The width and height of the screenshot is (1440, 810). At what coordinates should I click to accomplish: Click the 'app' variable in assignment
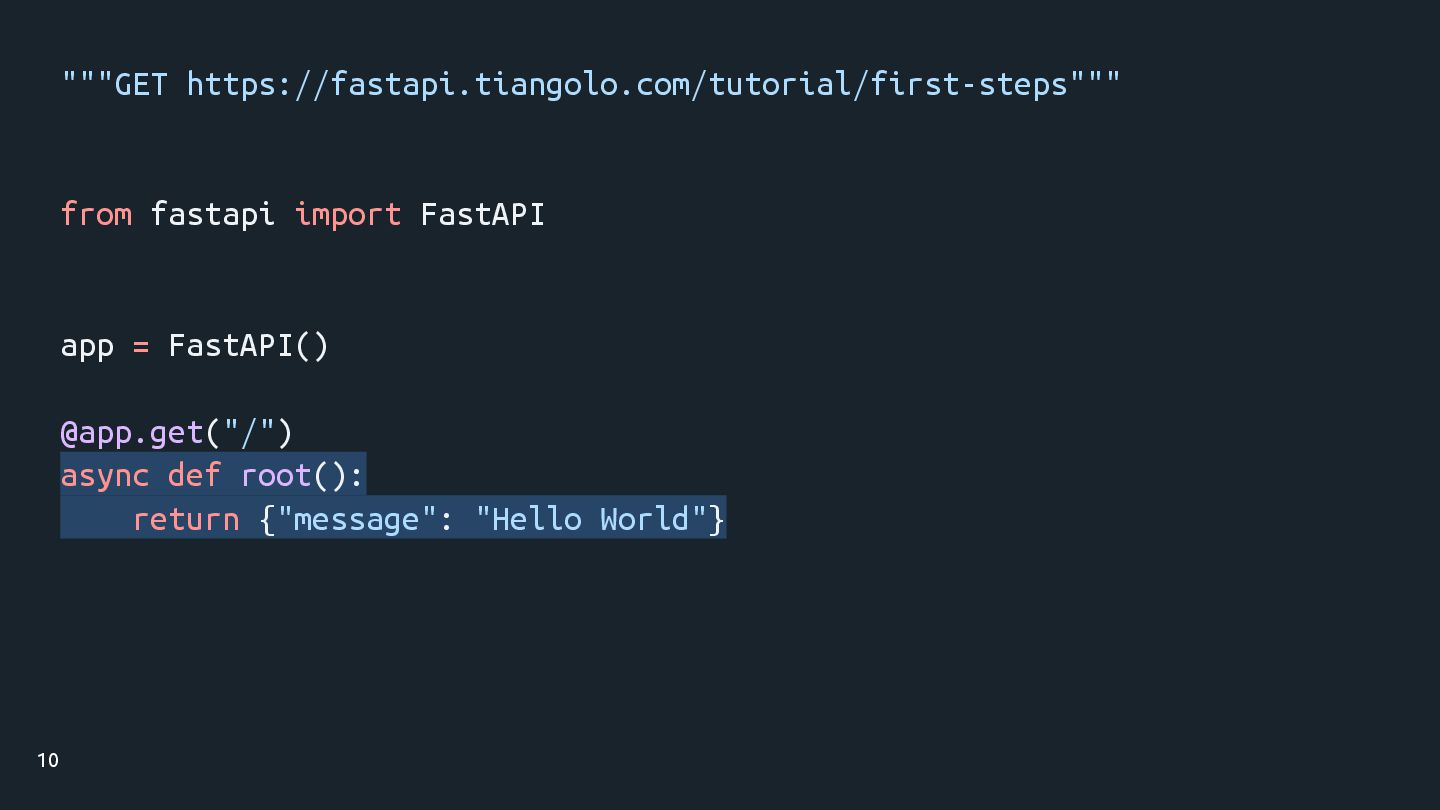(x=87, y=346)
